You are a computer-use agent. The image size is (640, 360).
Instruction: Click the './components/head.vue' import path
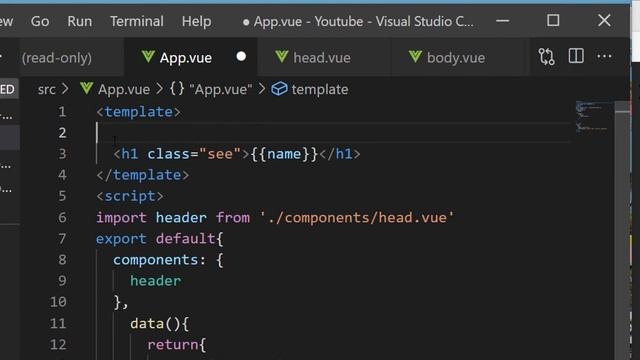click(x=357, y=218)
